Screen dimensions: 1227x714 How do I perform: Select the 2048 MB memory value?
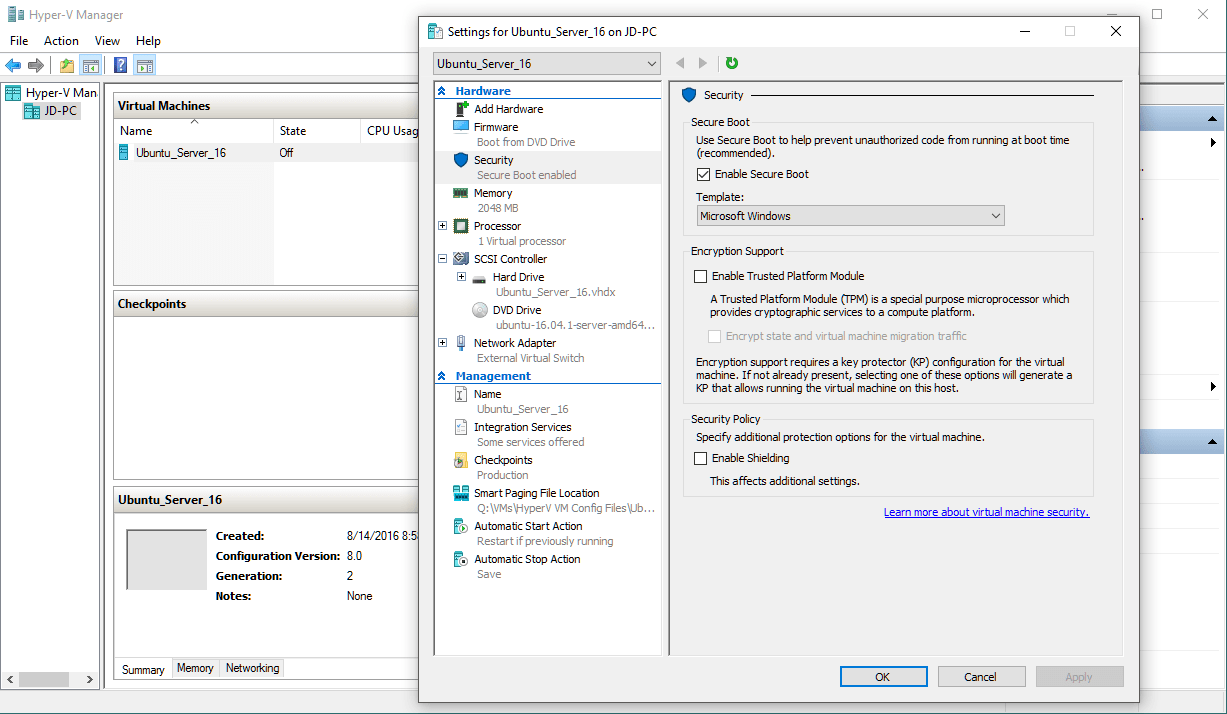click(497, 208)
